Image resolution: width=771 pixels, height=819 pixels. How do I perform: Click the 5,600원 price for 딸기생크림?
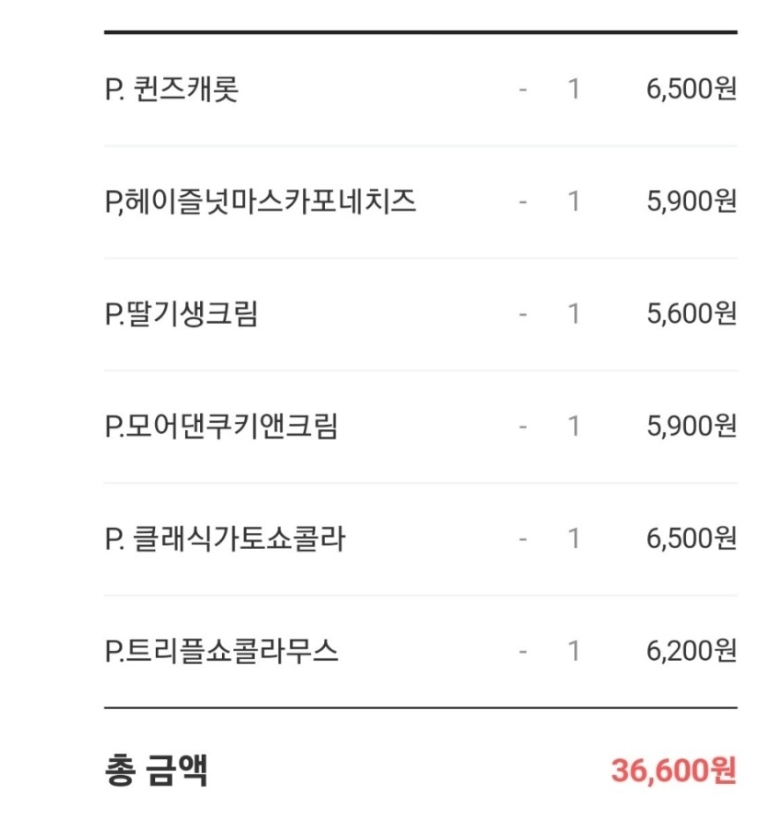point(691,315)
